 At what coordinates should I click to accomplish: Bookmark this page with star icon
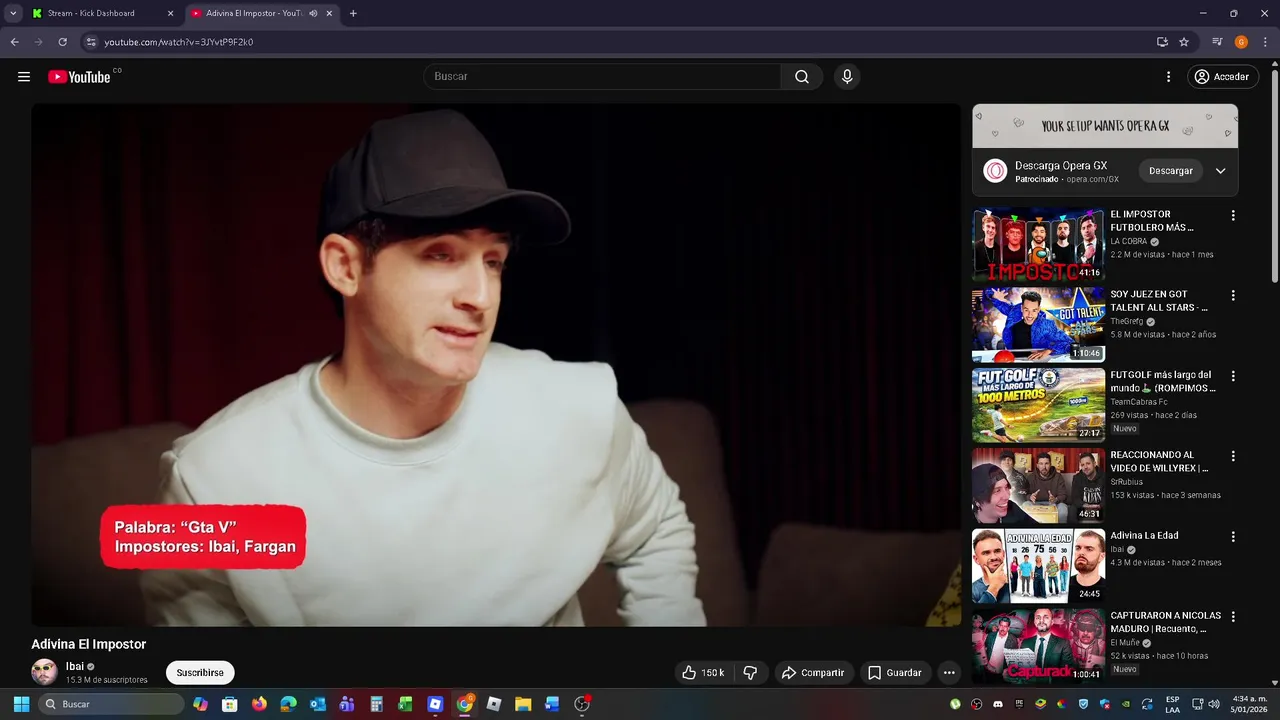[x=1184, y=42]
